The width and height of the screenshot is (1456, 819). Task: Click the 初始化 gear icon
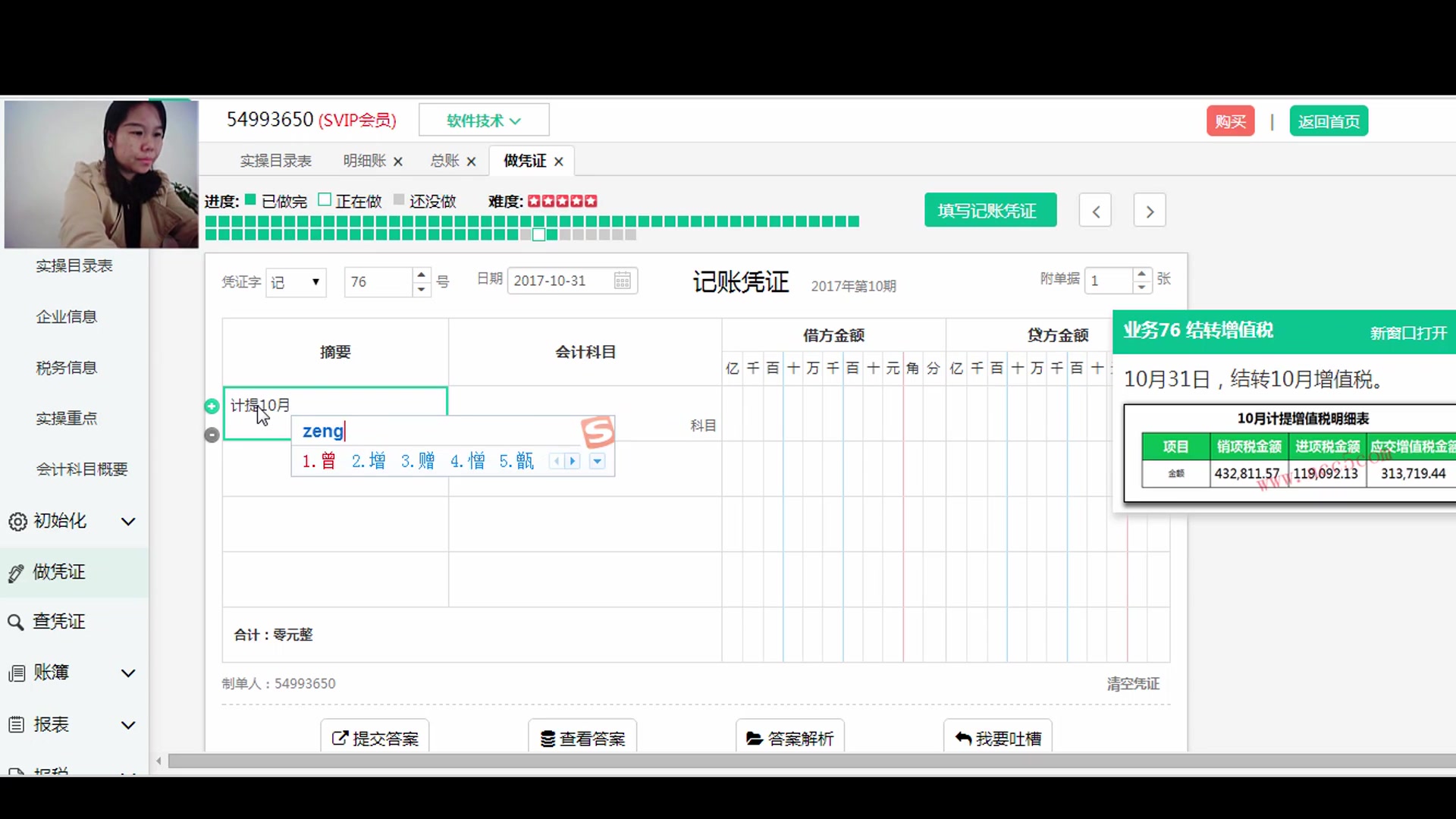click(x=16, y=522)
